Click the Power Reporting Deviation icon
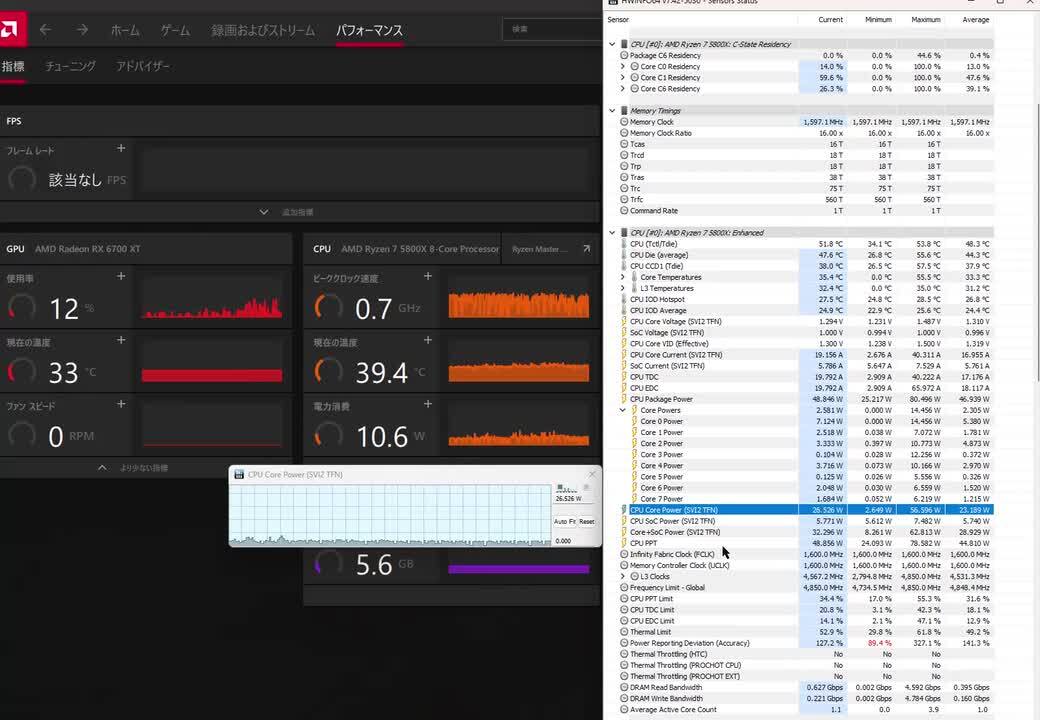Image resolution: width=1040 pixels, height=720 pixels. 624,643
